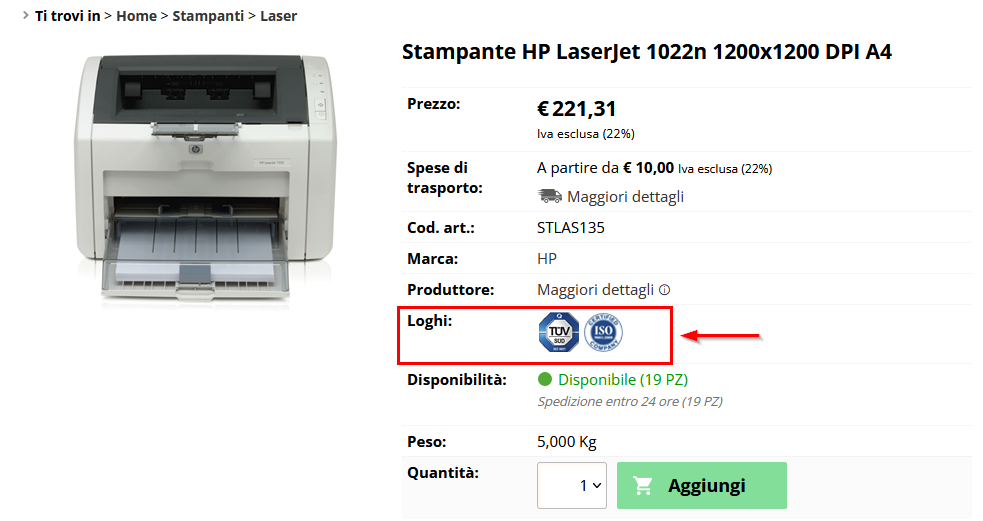Go to Home in the breadcrumb
983x521 pixels.
point(137,16)
